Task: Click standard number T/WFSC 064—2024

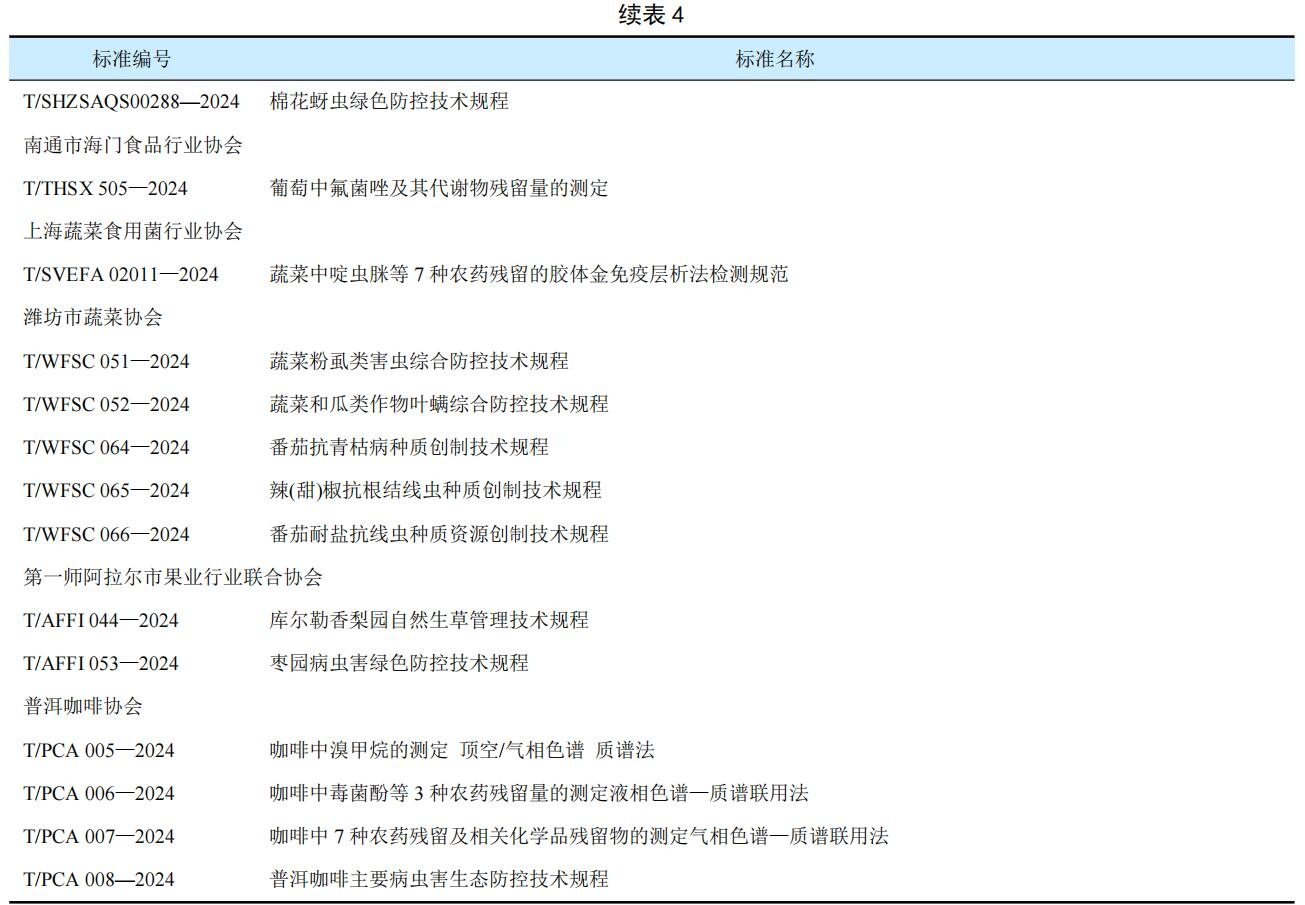Action: pyautogui.click(x=107, y=448)
